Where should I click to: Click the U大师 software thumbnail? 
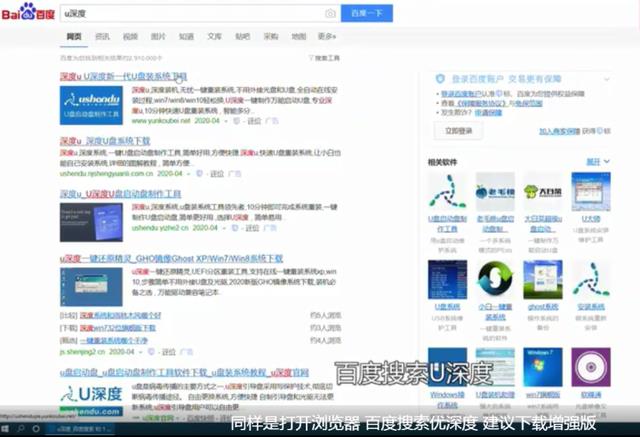(591, 191)
